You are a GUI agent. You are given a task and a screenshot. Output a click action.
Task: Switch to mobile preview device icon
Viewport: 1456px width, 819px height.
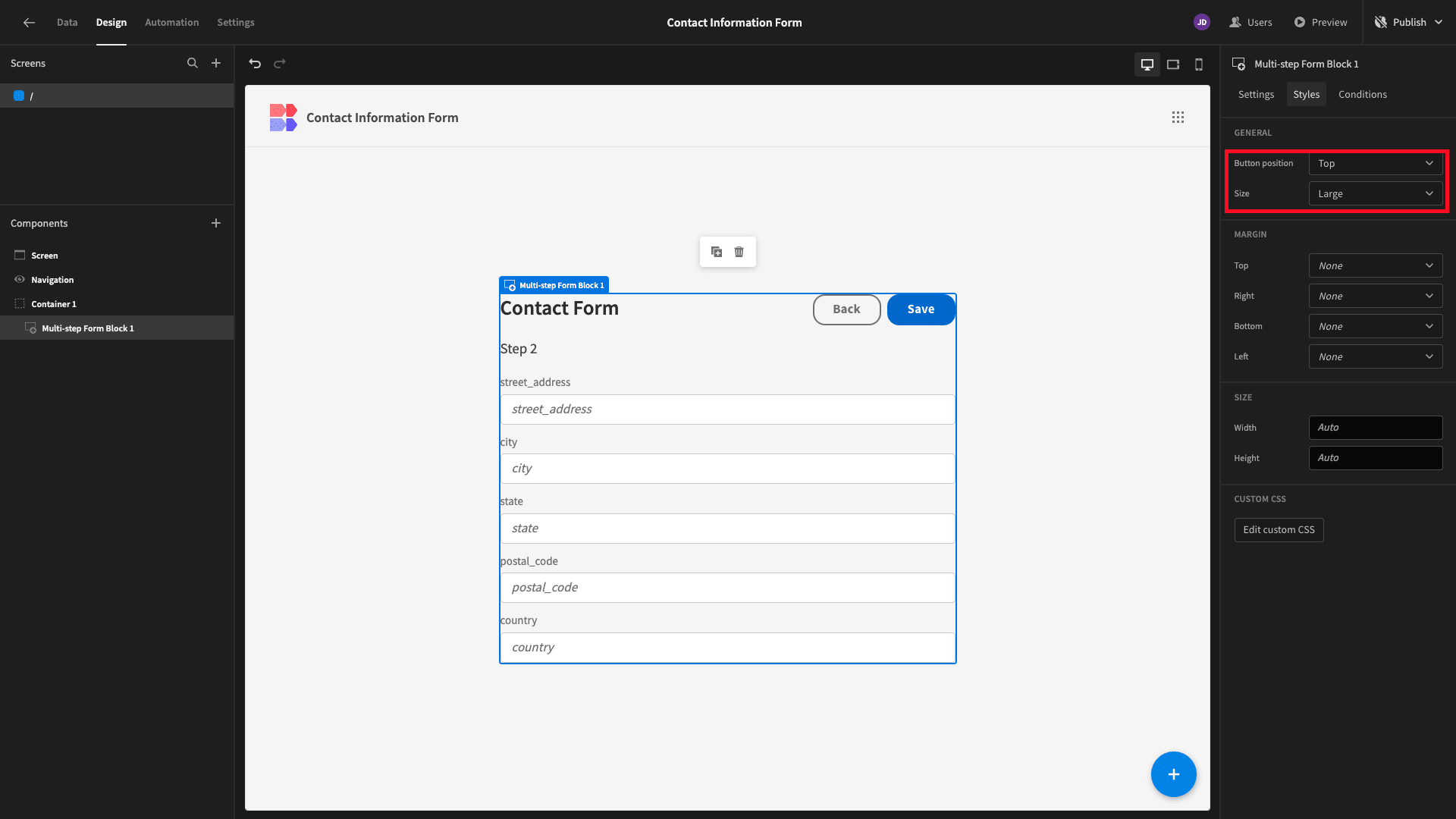(x=1199, y=64)
